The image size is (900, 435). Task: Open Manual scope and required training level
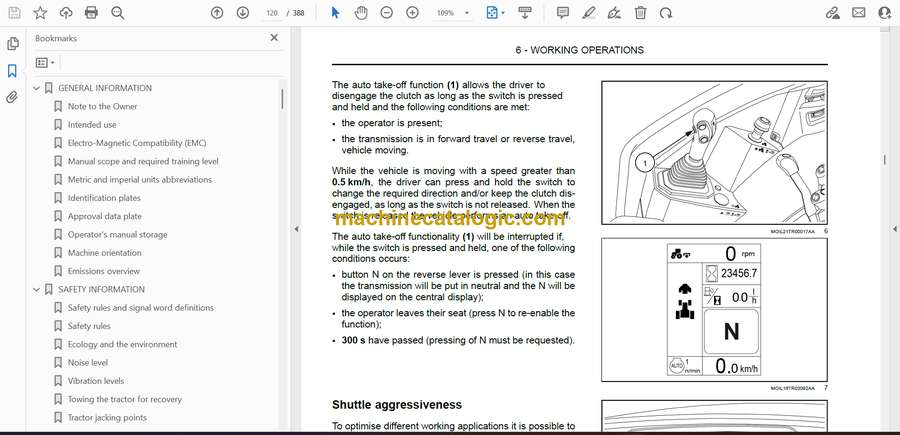(x=143, y=161)
